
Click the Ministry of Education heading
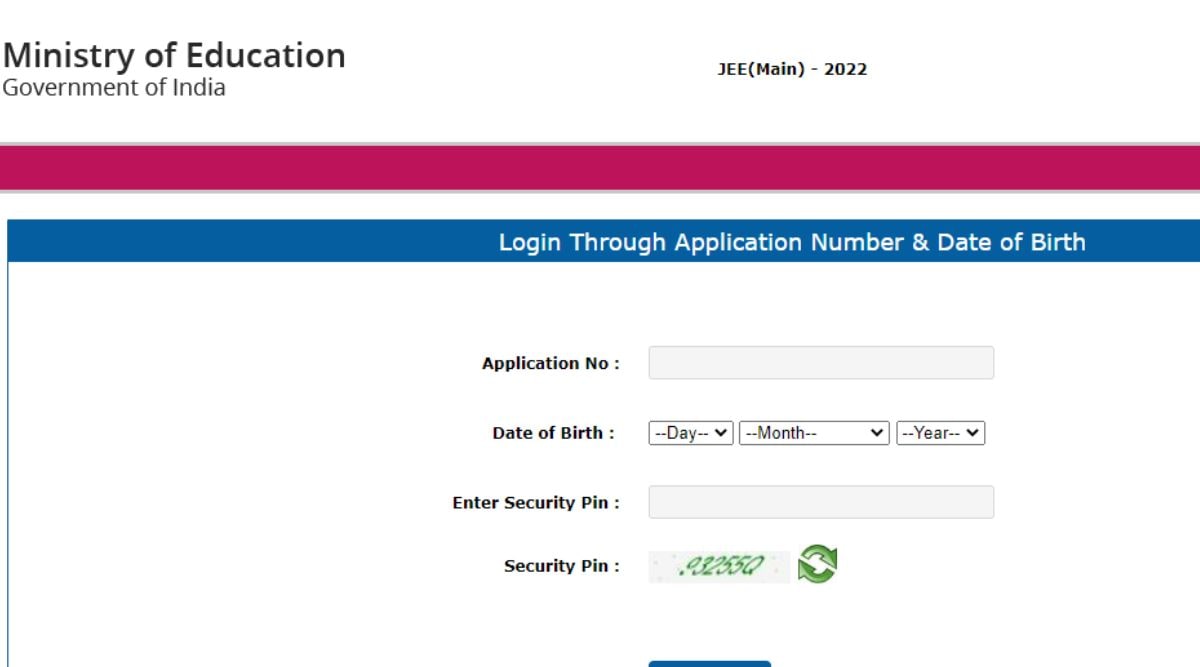coord(174,55)
